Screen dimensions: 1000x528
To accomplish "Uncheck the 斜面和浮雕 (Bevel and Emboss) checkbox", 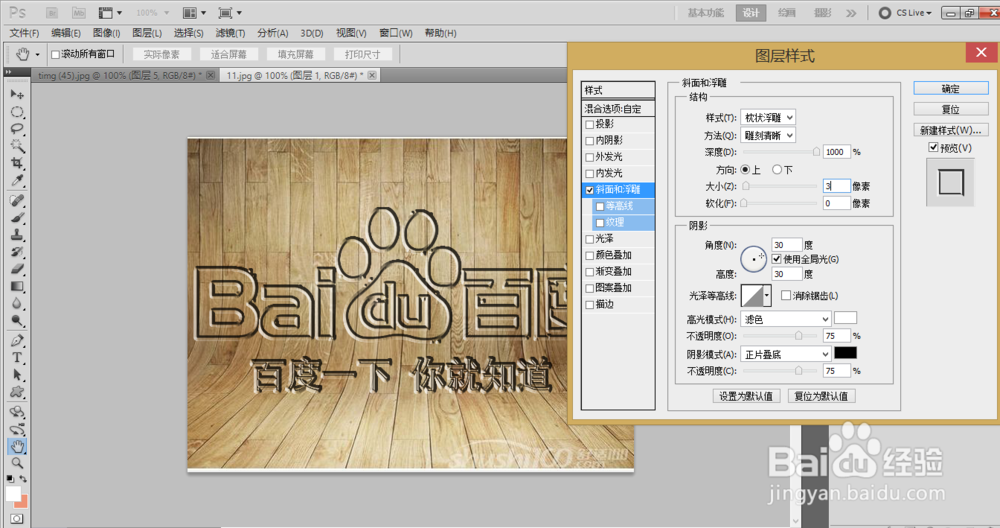I will 589,190.
